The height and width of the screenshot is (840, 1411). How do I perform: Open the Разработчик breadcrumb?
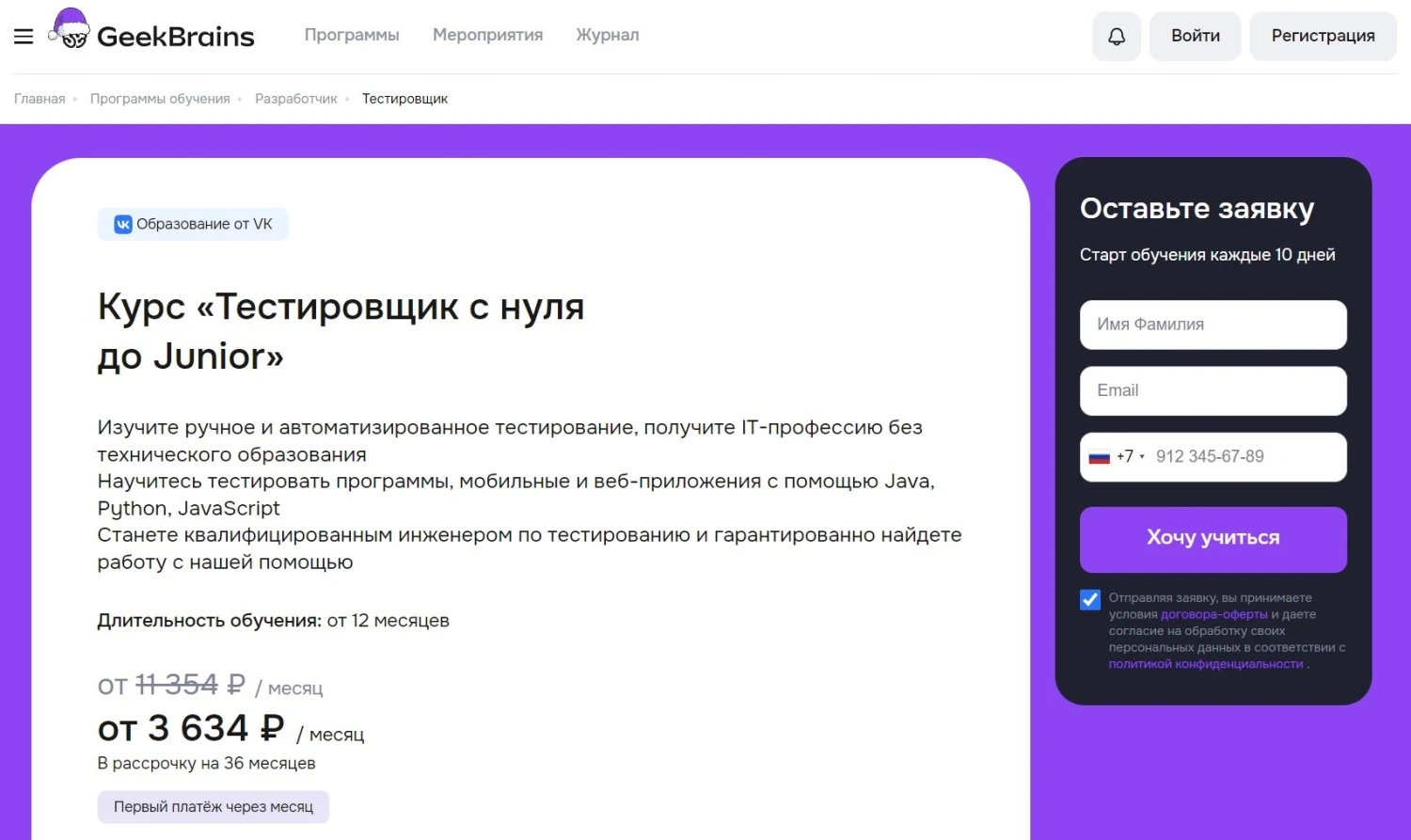click(296, 99)
